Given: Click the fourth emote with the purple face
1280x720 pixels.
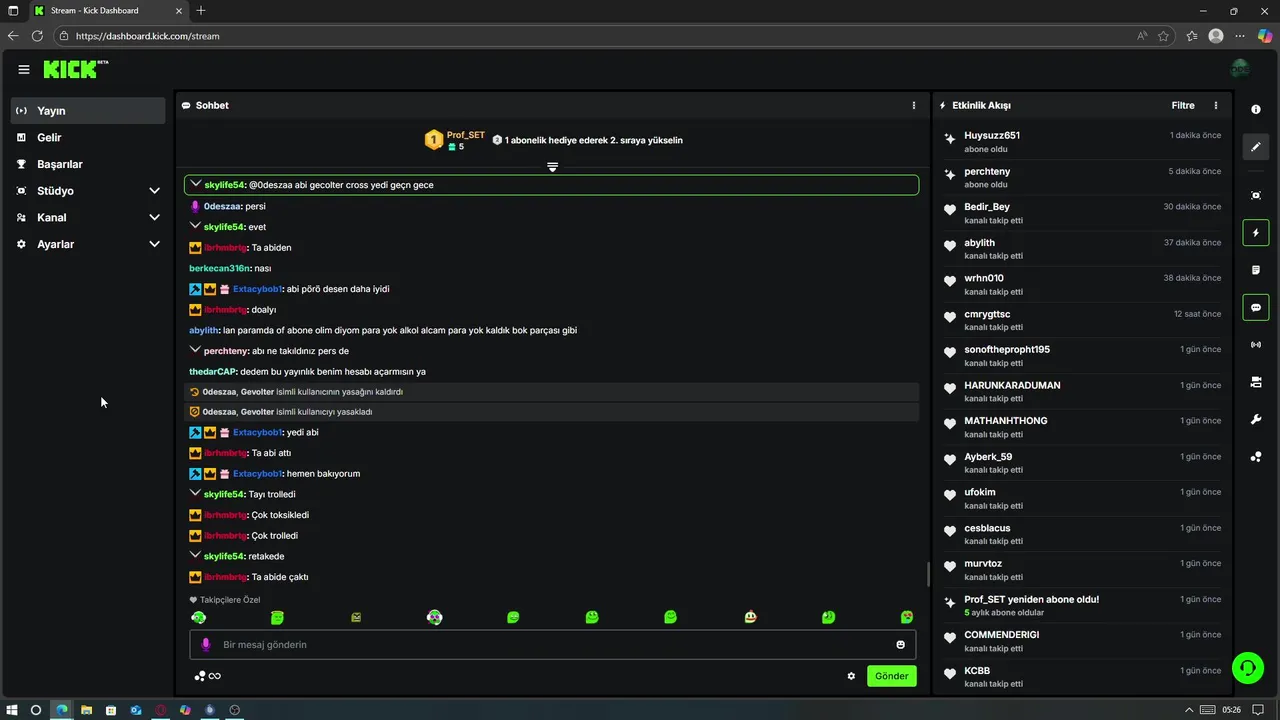Looking at the screenshot, I should click(434, 618).
